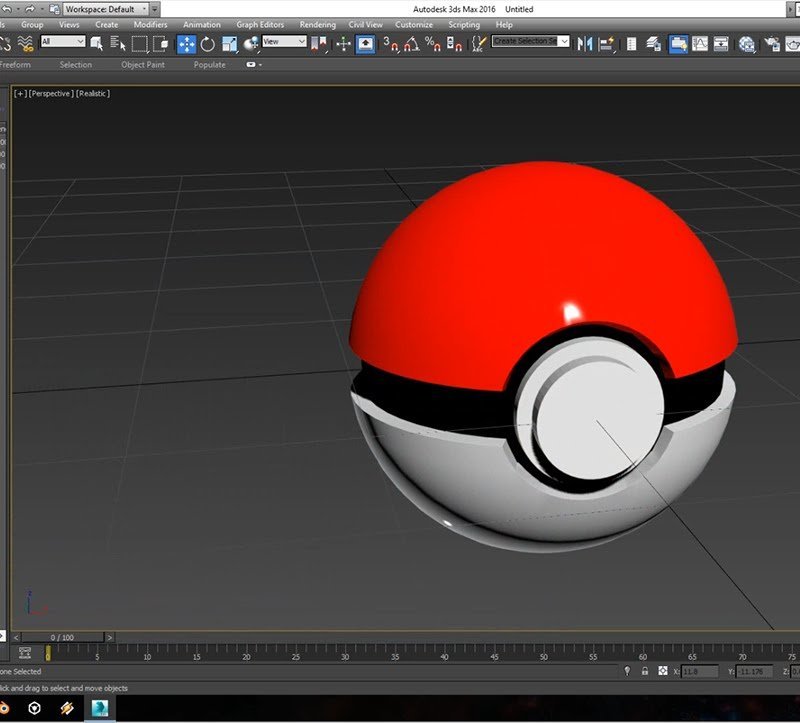Click the [Realistic] shading label
Screen dimensions: 800x723
[93, 93]
